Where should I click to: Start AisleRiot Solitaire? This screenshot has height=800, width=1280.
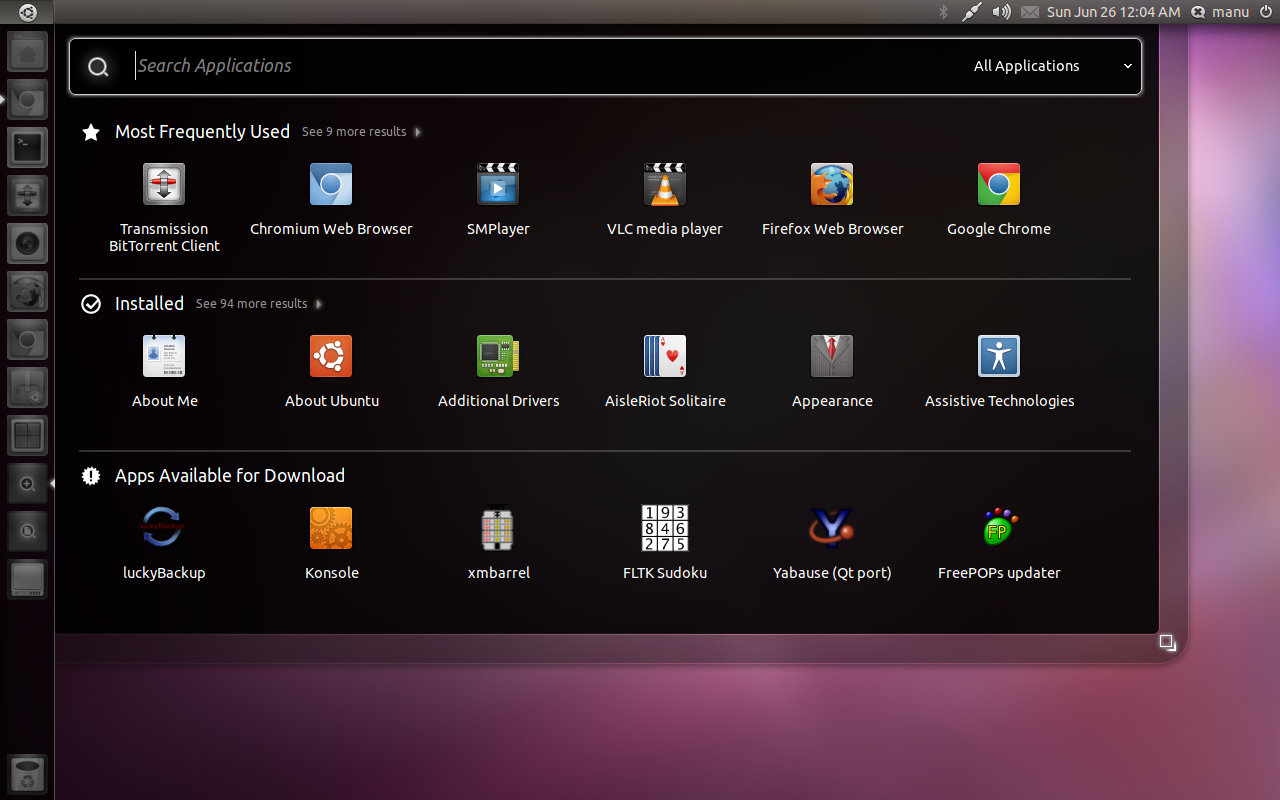pyautogui.click(x=665, y=372)
